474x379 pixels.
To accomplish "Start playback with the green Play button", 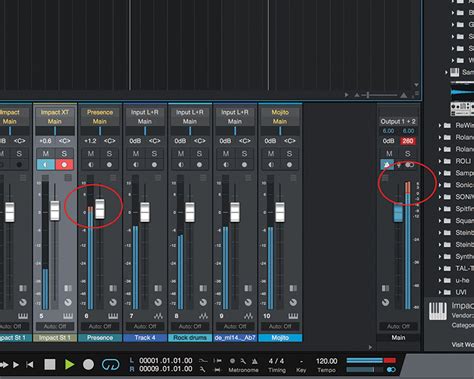I will (x=69, y=364).
